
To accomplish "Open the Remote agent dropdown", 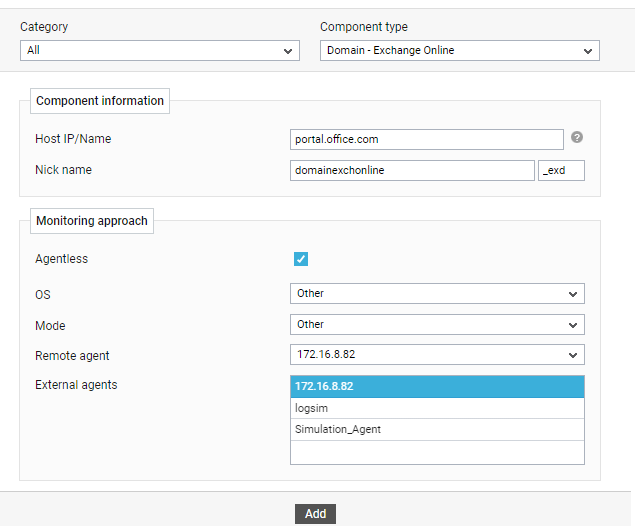I will coord(437,354).
